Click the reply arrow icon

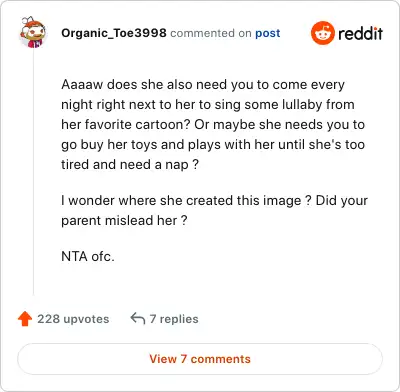pyautogui.click(x=138, y=318)
